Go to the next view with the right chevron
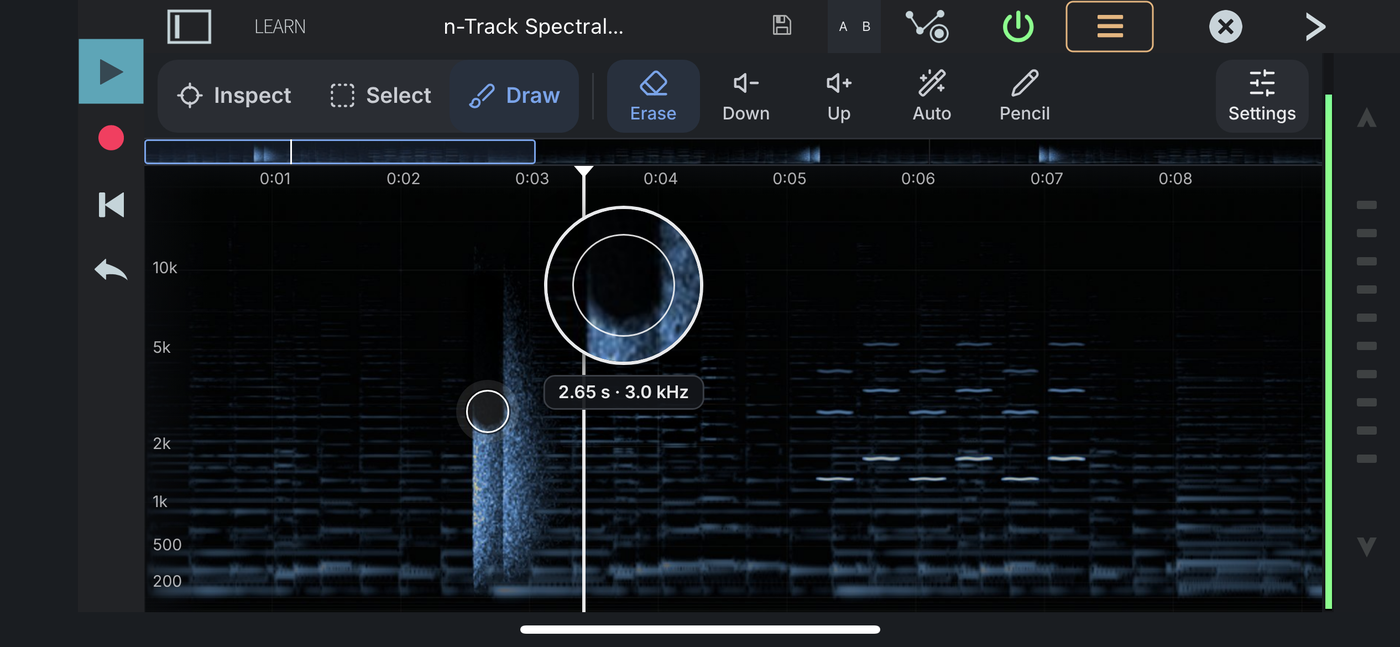Screen dimensions: 1400x647 [x=1315, y=27]
